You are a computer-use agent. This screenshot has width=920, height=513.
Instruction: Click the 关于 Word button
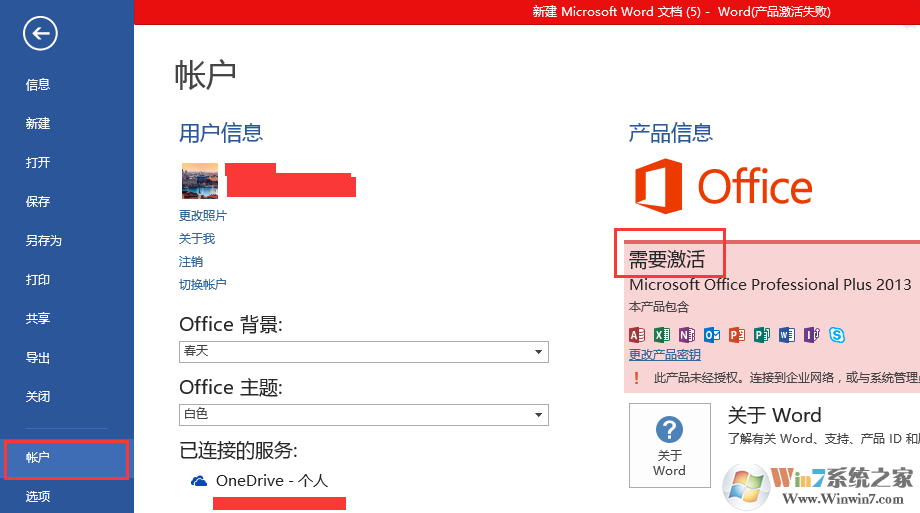[669, 445]
